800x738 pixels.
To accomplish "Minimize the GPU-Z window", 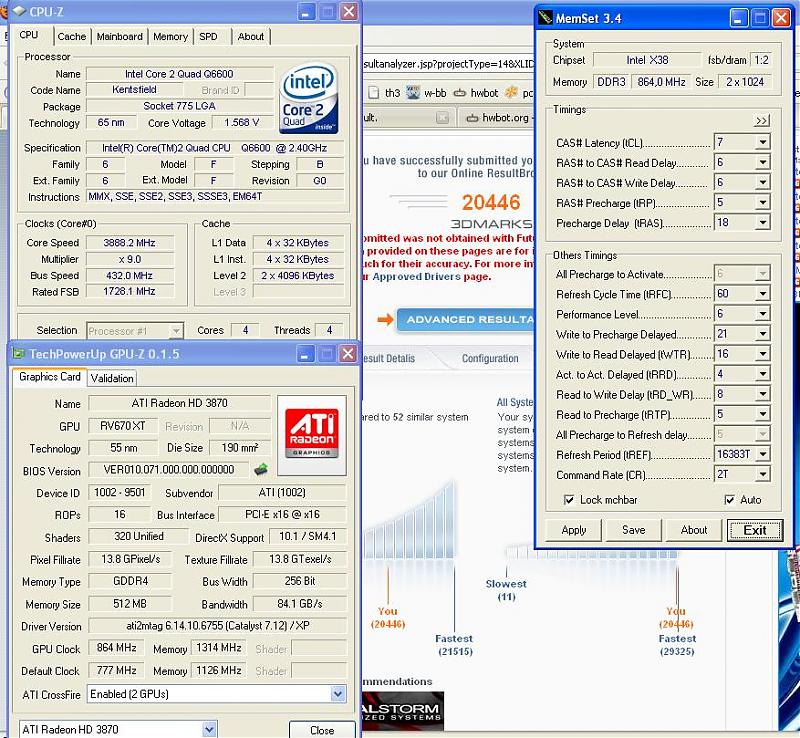I will click(306, 354).
